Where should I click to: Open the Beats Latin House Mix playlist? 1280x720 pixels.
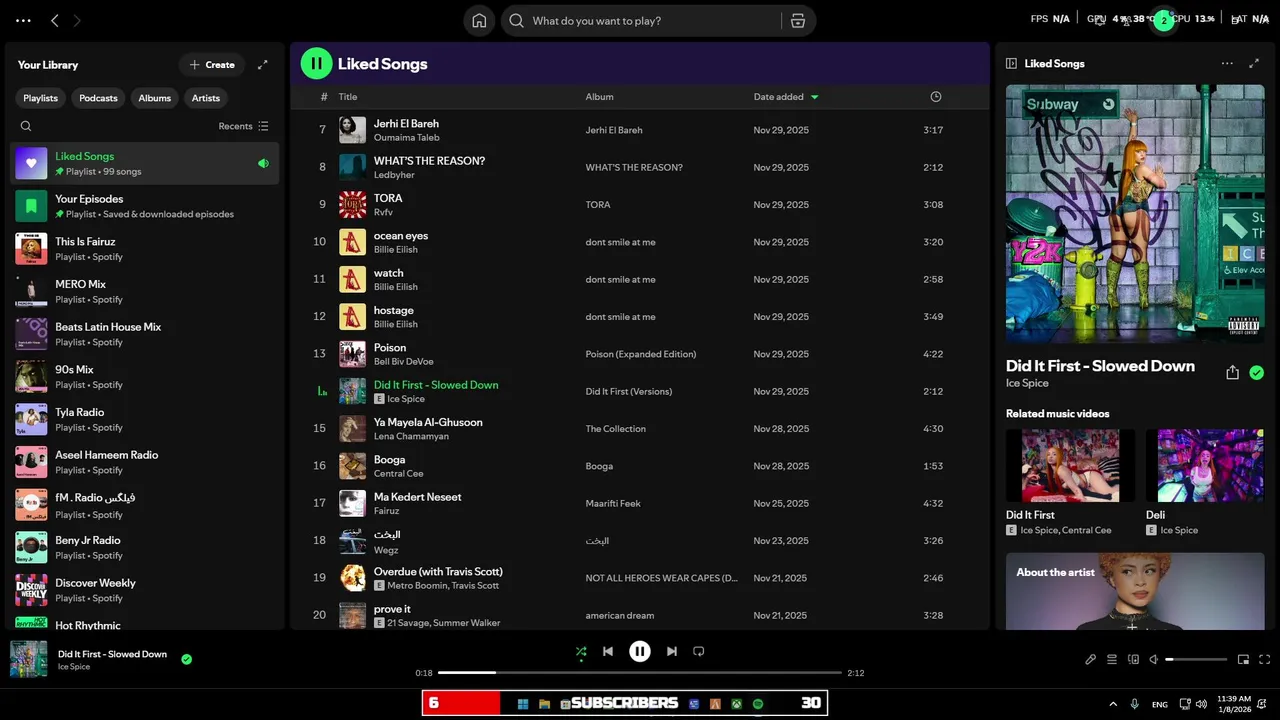[145, 334]
